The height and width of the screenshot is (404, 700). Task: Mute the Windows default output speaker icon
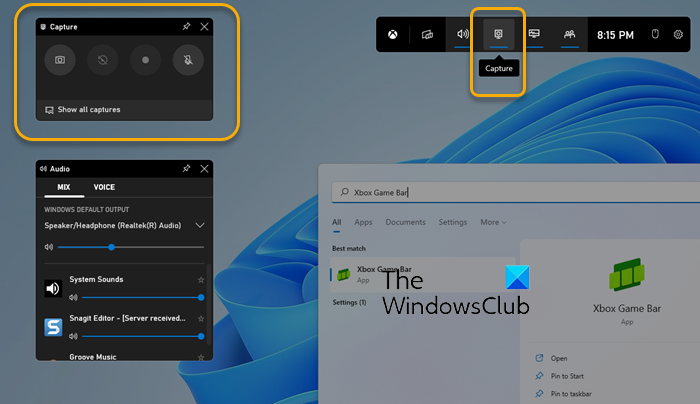pos(49,247)
